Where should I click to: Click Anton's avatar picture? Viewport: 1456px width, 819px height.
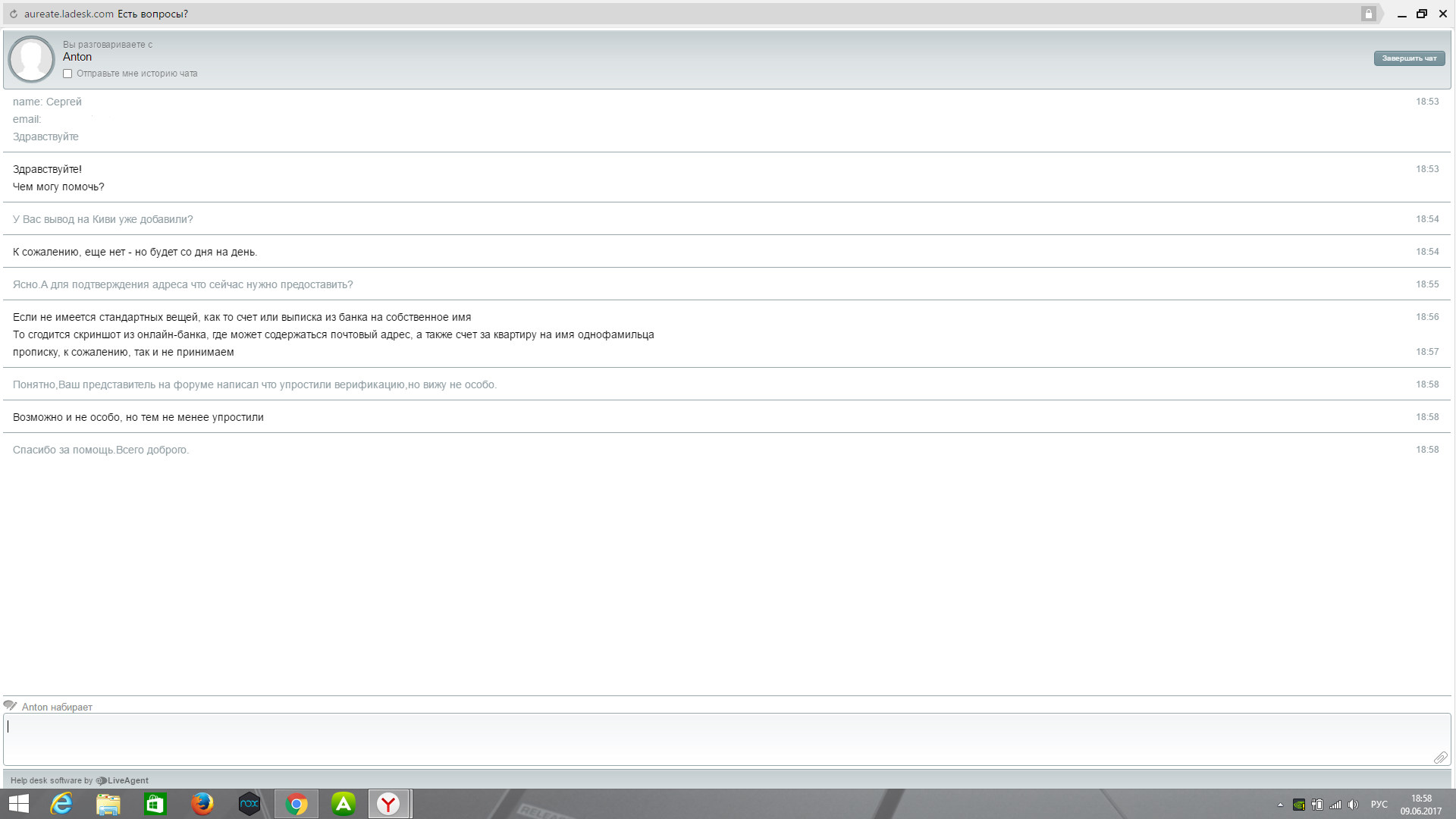click(x=31, y=58)
